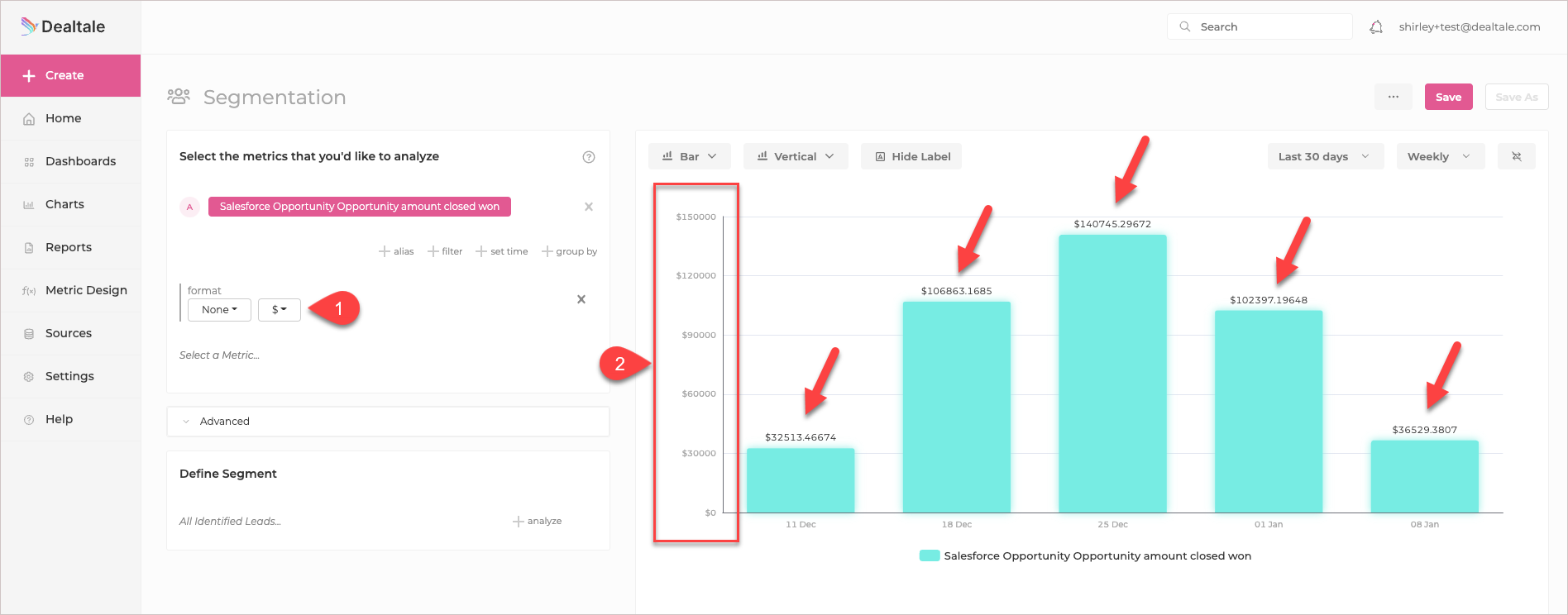1568x615 pixels.
Task: Go to Sources in sidebar
Action: pyautogui.click(x=70, y=333)
